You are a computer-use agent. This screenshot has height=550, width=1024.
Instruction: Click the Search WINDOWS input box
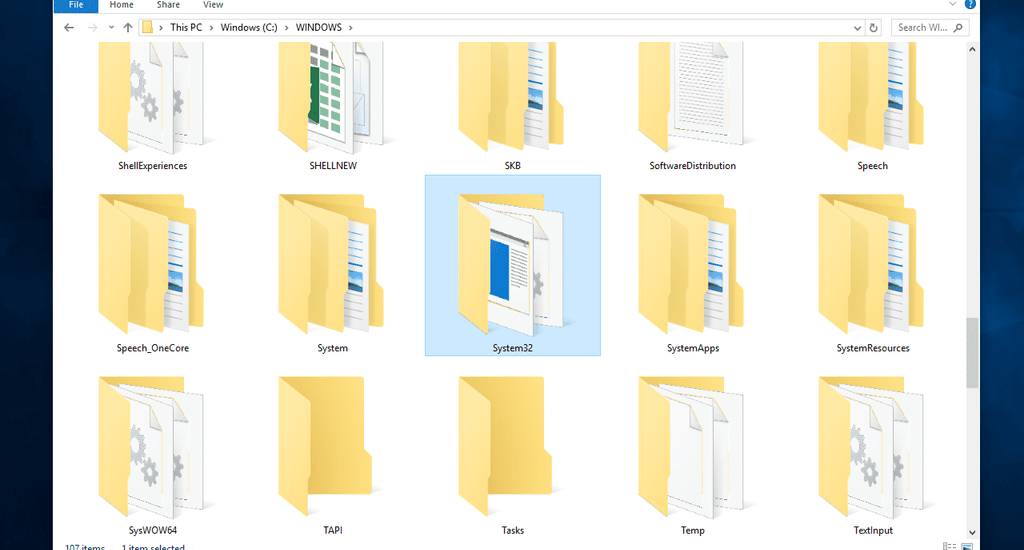click(925, 28)
